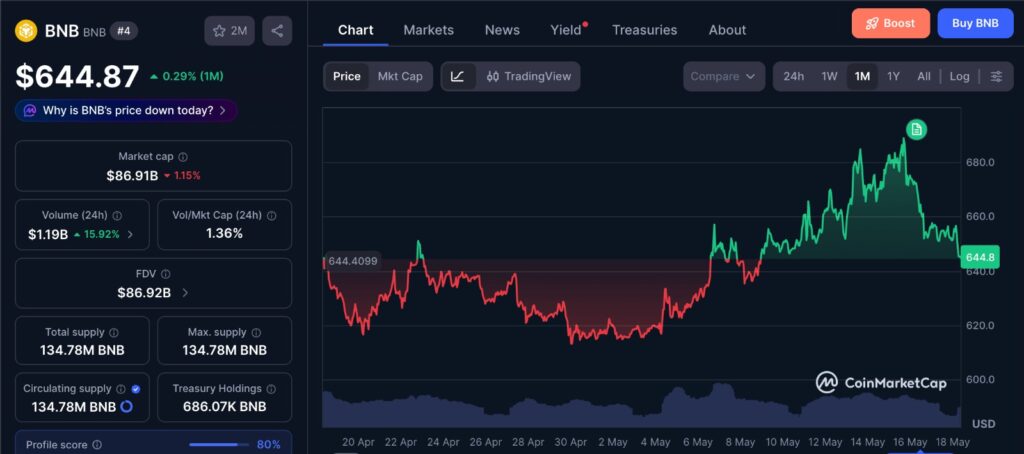Set chart range to 24h

point(793,76)
